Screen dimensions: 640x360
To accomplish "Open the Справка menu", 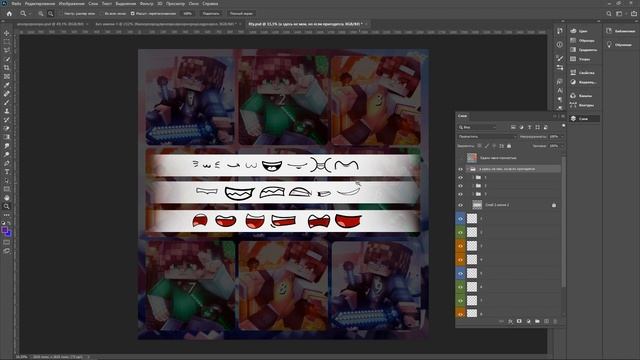I will pos(210,3).
